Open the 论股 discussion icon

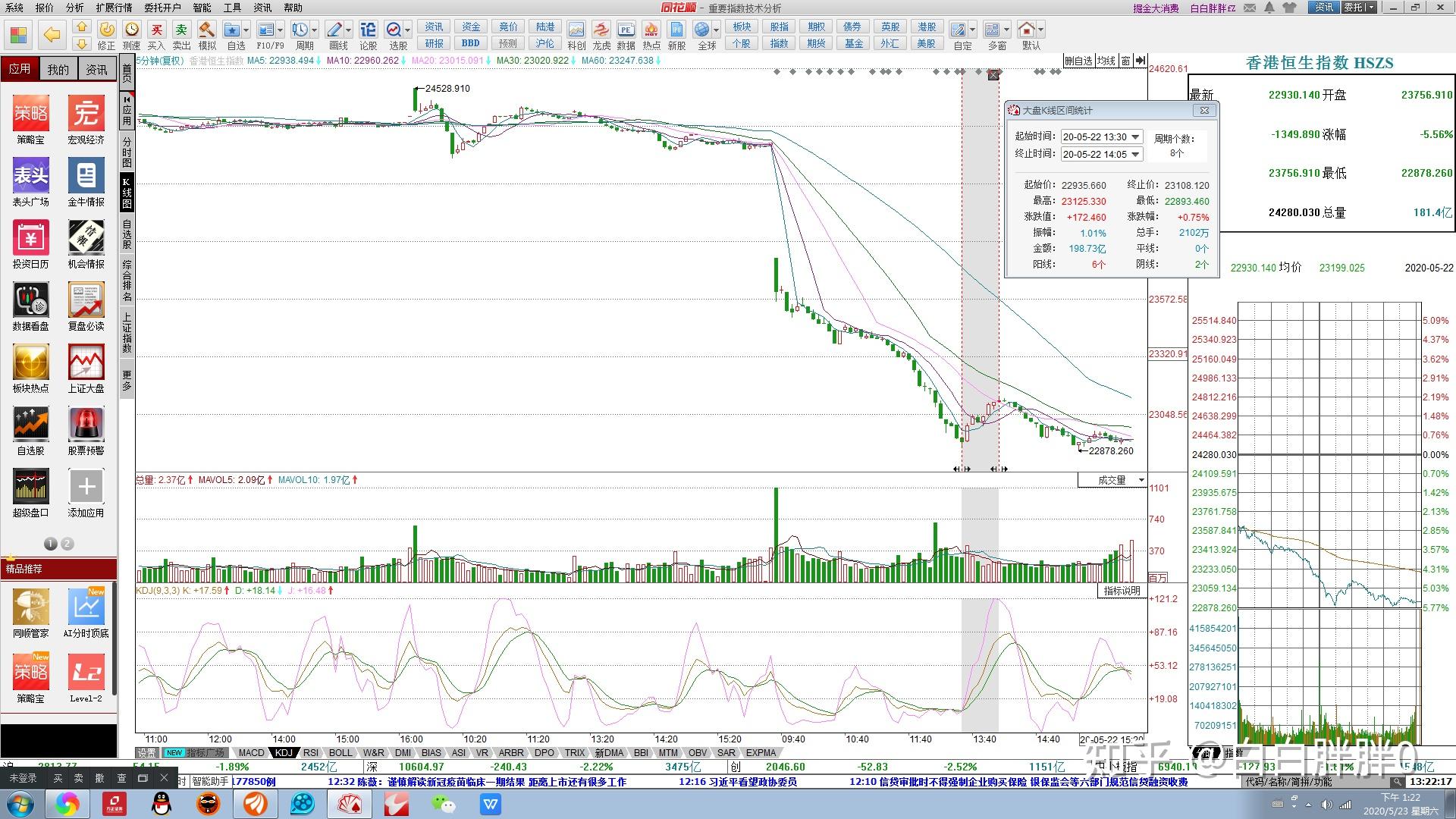368,35
